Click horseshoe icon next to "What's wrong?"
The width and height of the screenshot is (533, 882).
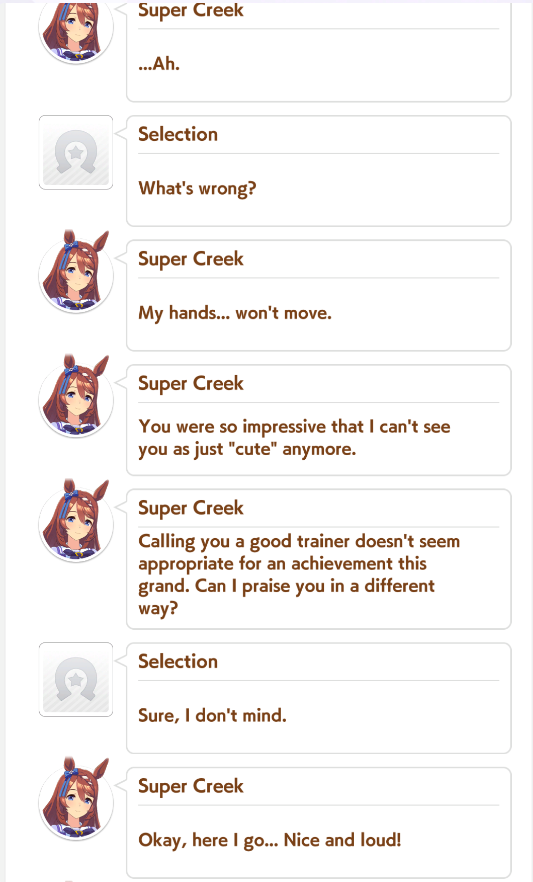[x=76, y=152]
